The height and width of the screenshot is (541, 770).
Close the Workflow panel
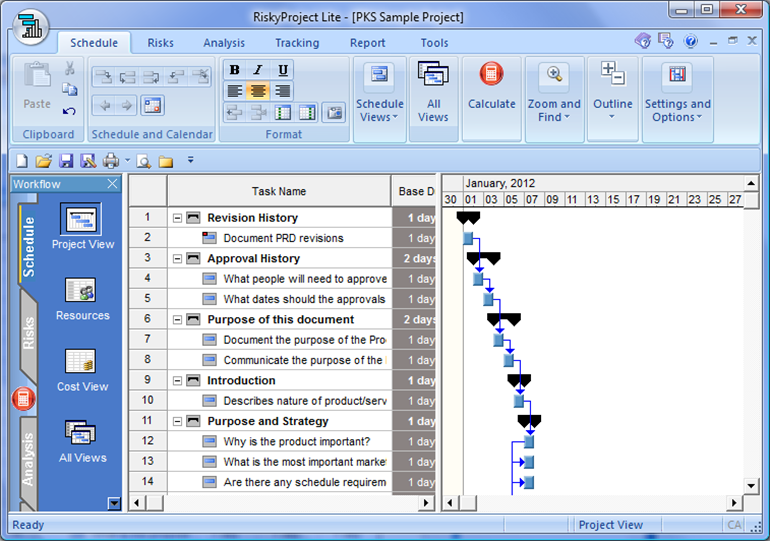[112, 184]
